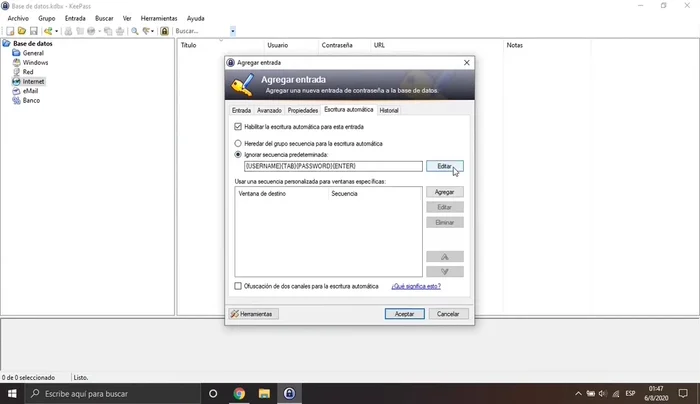Click the Notas column header

(546, 45)
